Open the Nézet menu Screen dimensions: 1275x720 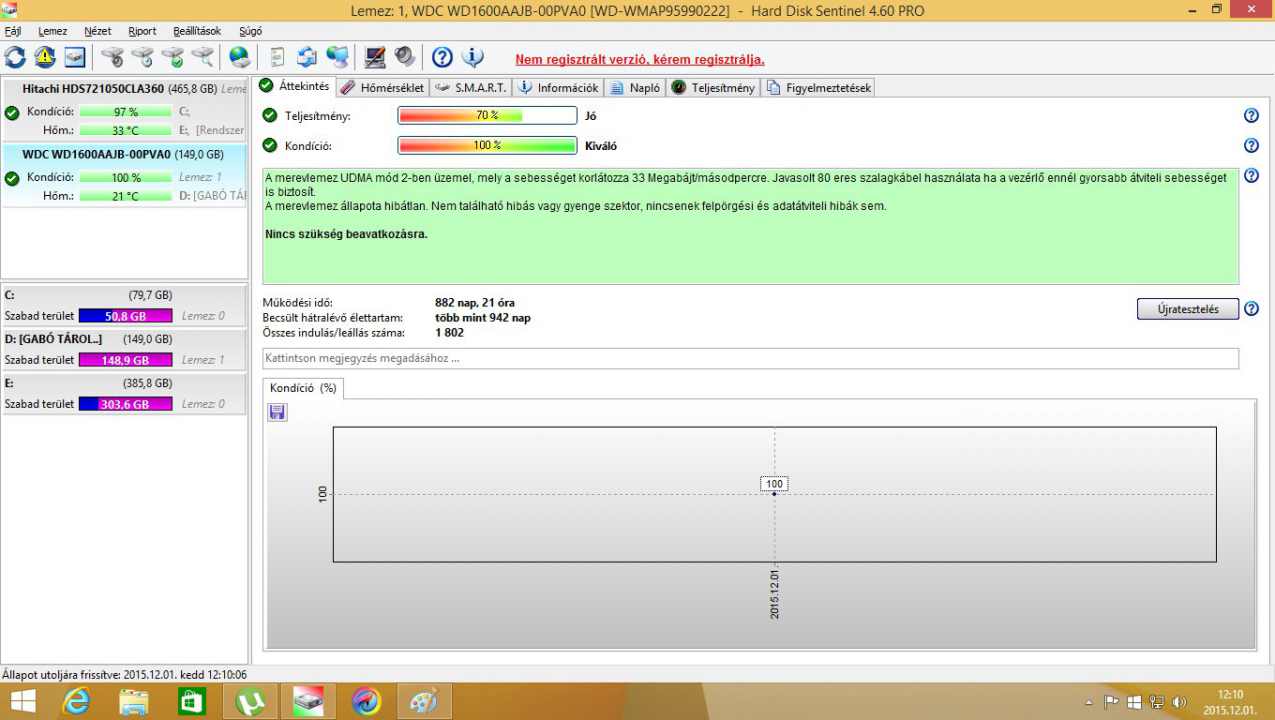pyautogui.click(x=98, y=31)
